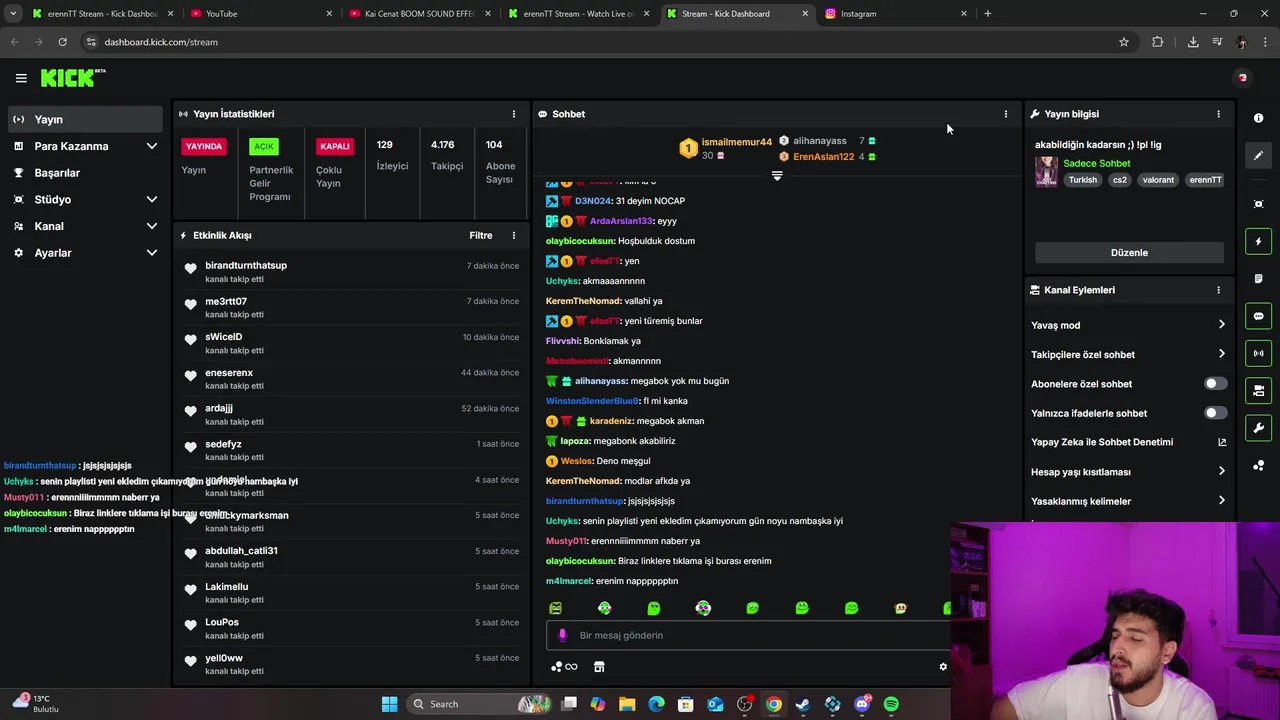
Task: Click the stream category thumbnail in Yayın bilgisi
Action: 1046,172
